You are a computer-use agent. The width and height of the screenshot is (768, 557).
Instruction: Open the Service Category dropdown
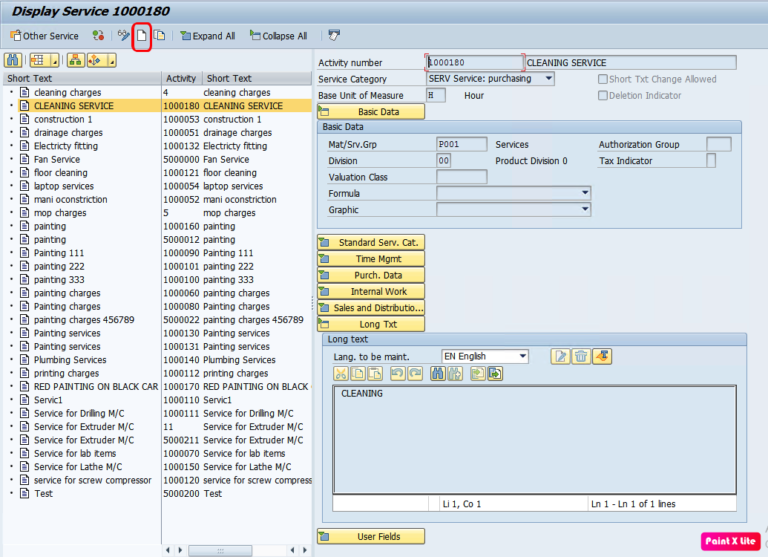coord(549,78)
